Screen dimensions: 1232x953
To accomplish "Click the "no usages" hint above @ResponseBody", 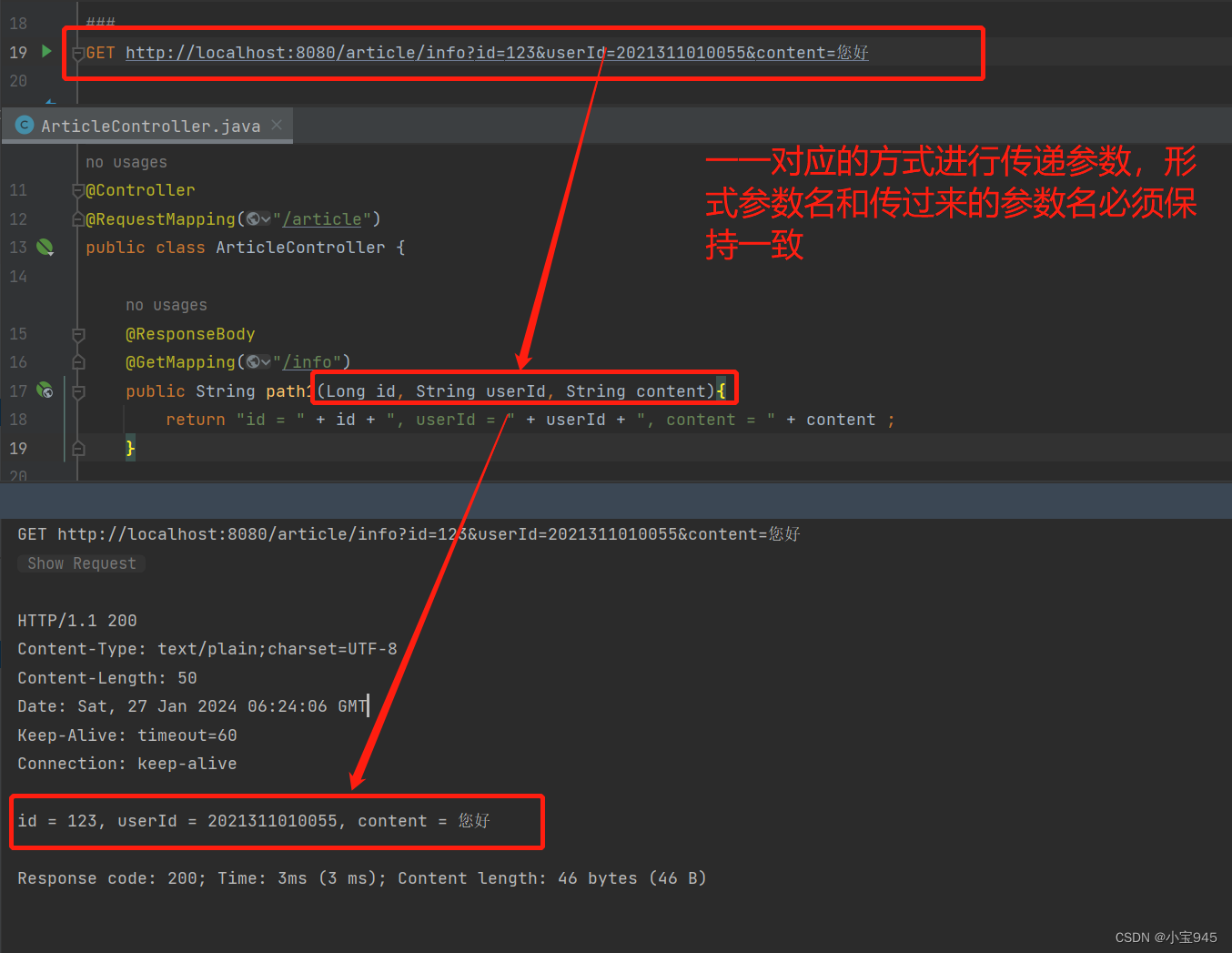I will [167, 305].
